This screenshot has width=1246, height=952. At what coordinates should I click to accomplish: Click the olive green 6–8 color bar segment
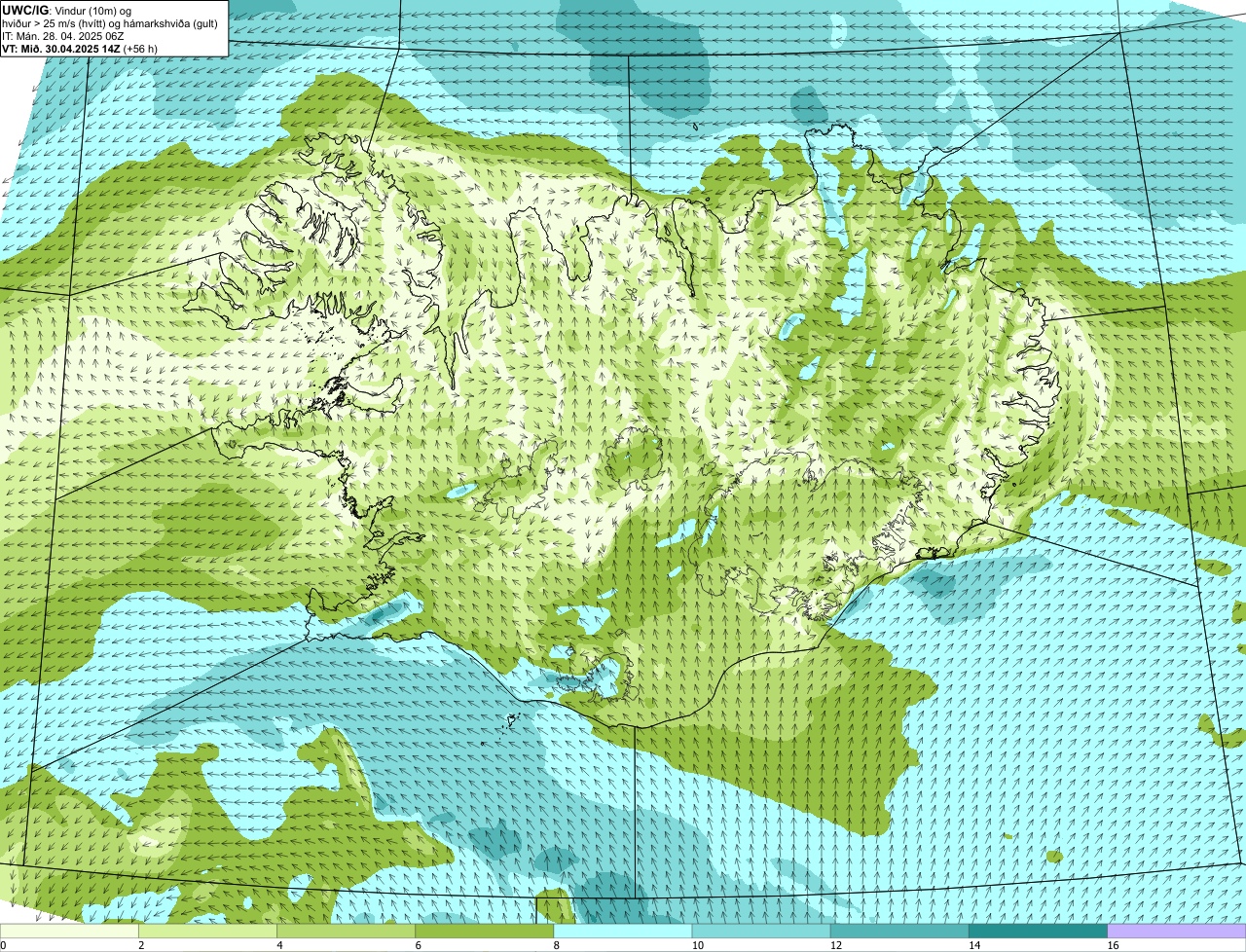485,931
